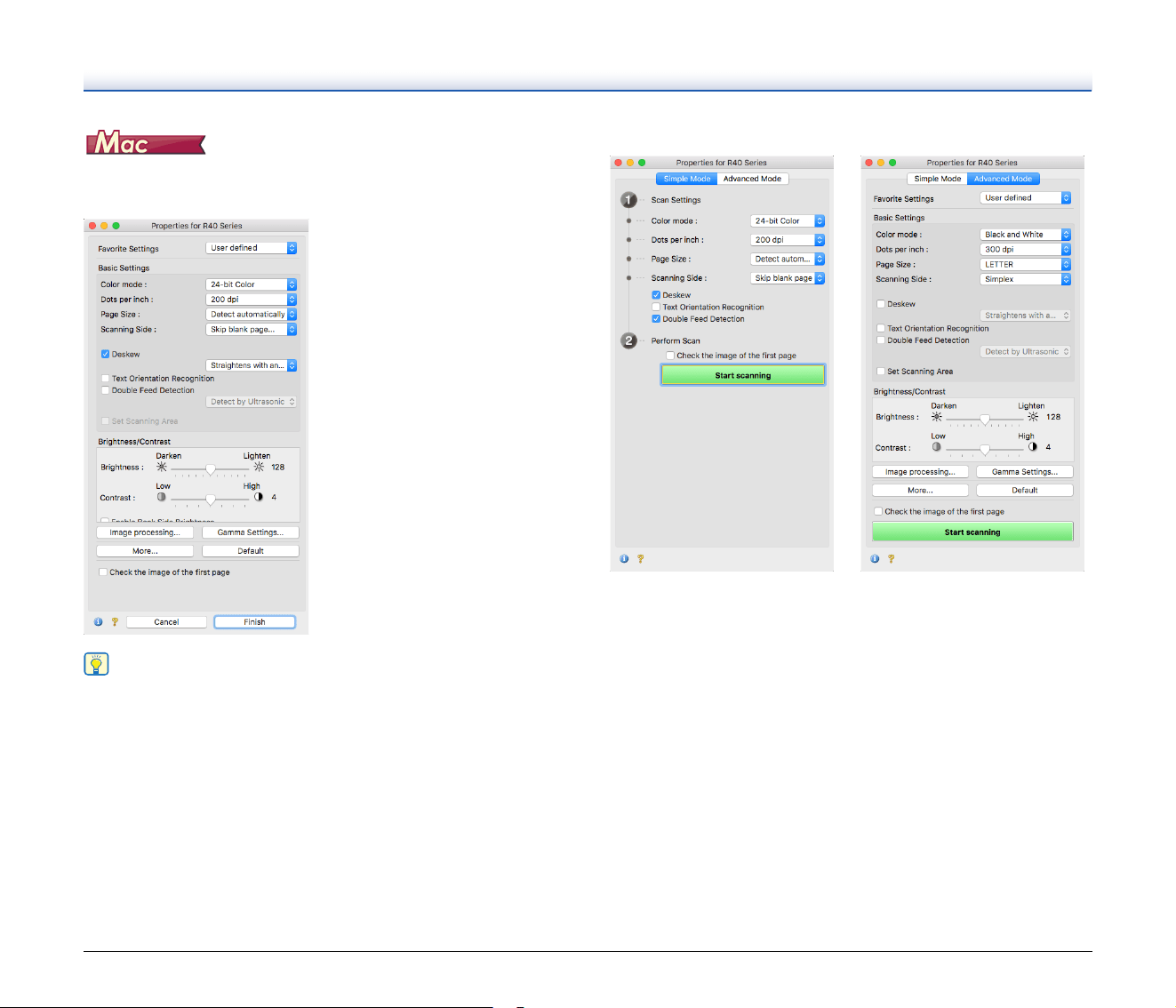1176x1008 pixels.
Task: Open the 'Black and White' color mode dropdown
Action: [x=1026, y=235]
